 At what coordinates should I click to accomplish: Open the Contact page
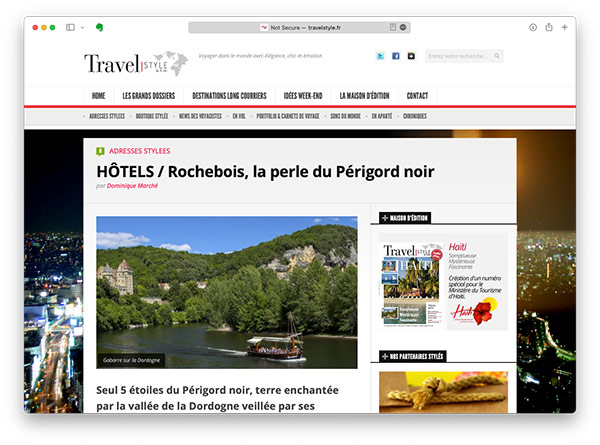417,96
